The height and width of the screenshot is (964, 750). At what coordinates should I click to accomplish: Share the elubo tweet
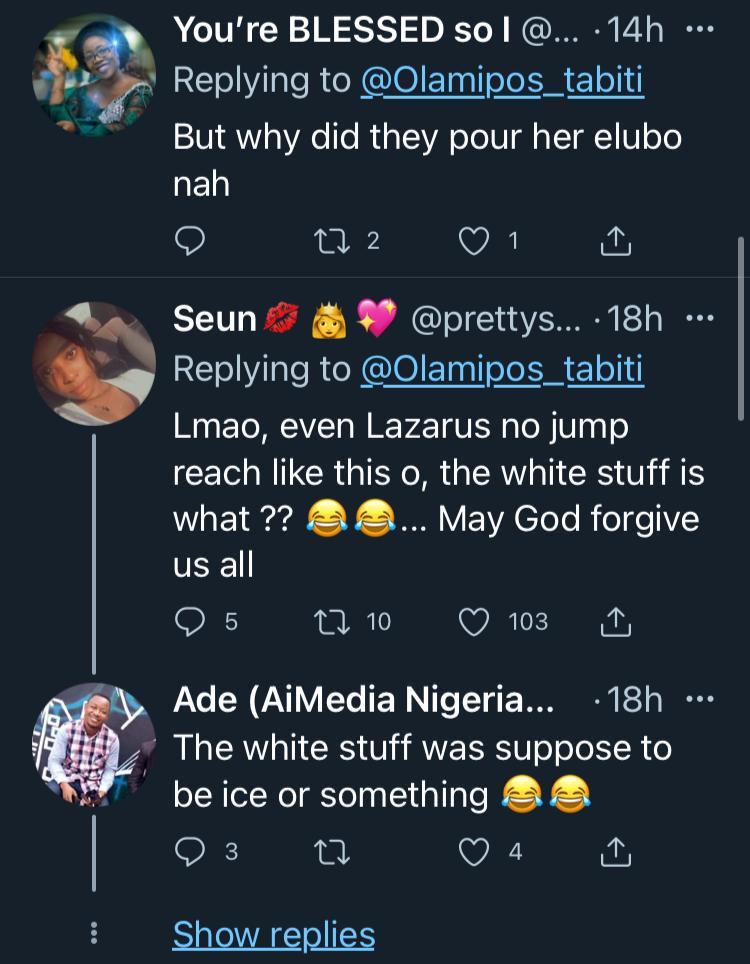[616, 240]
